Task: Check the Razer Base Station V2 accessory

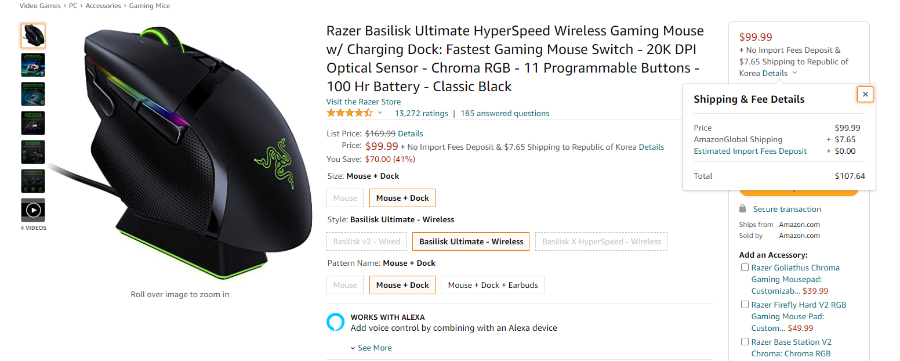Action: [x=744, y=342]
